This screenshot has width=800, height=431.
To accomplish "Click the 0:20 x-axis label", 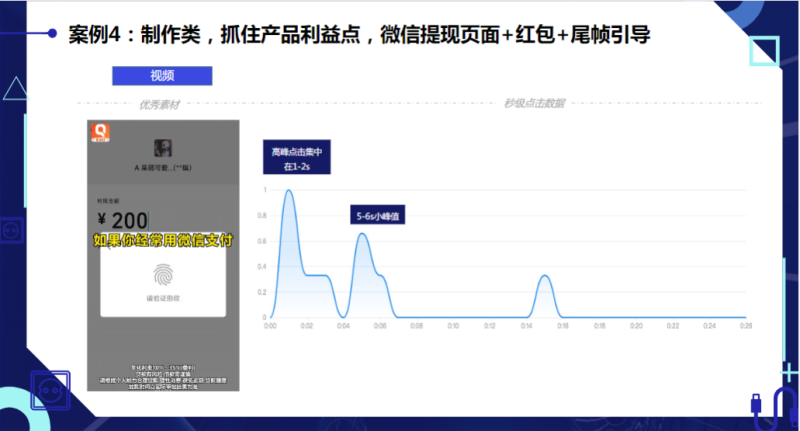I will (636, 326).
